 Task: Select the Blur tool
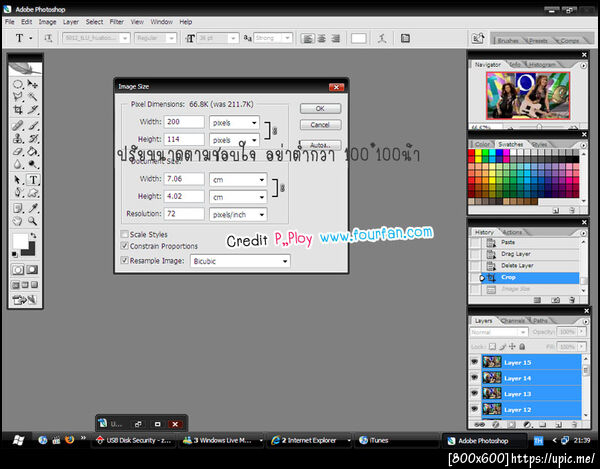click(x=18, y=164)
